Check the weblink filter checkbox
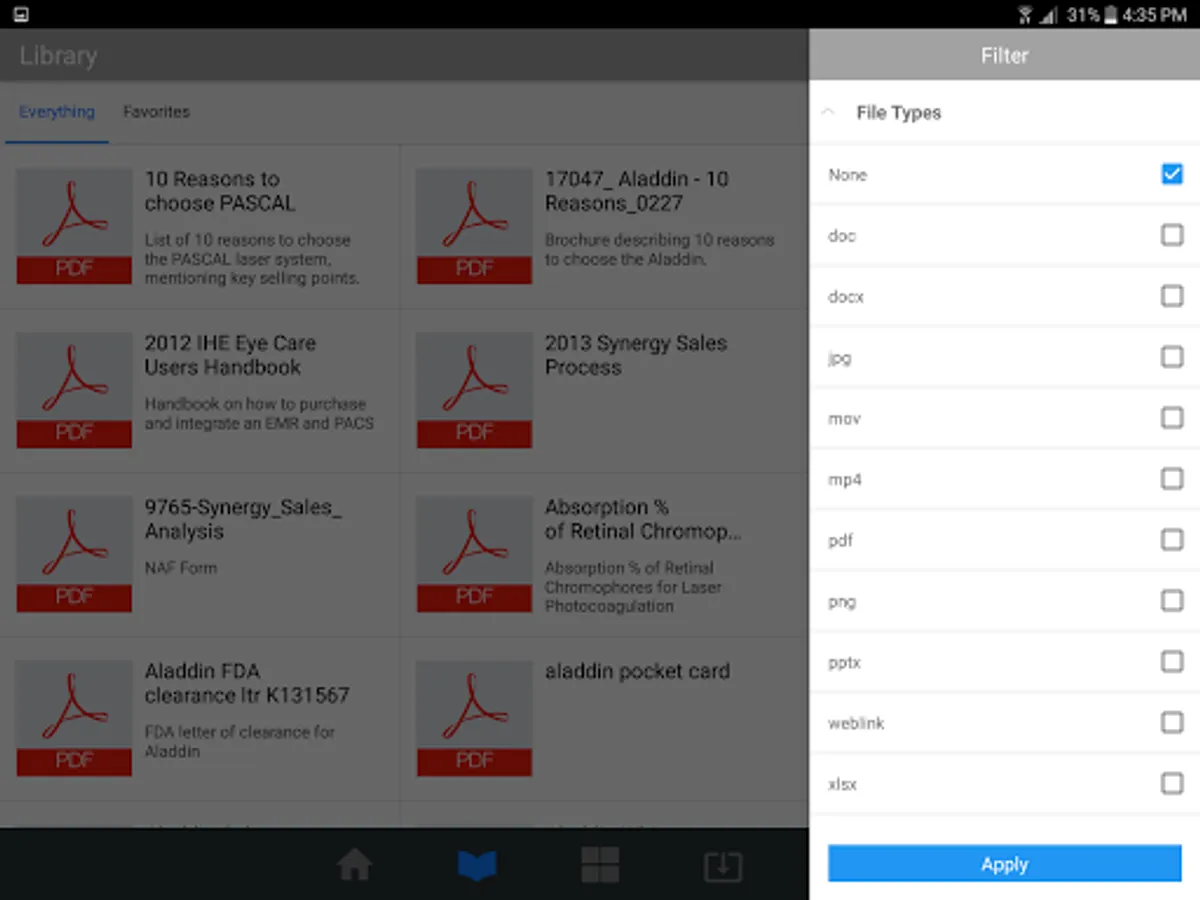The image size is (1200, 900). 1172,723
